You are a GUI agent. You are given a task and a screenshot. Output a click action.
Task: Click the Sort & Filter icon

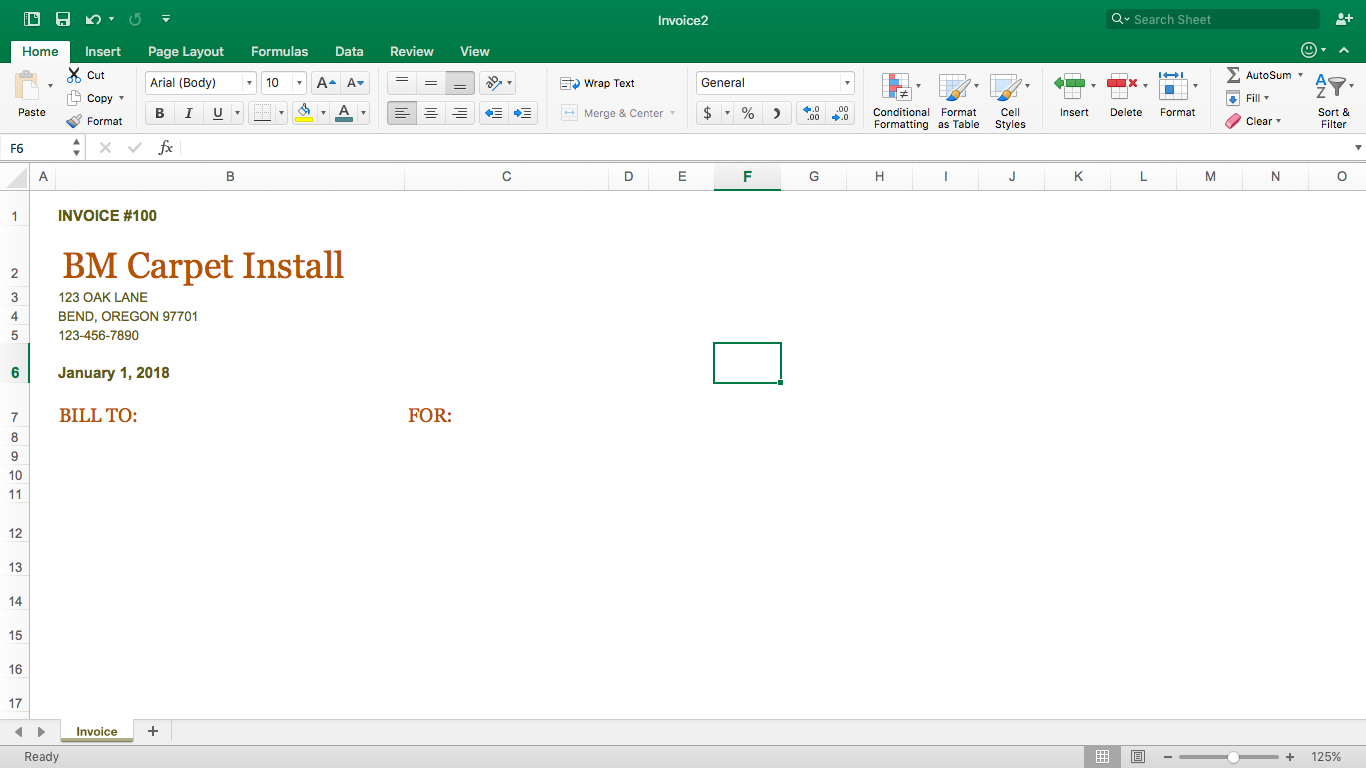1333,87
